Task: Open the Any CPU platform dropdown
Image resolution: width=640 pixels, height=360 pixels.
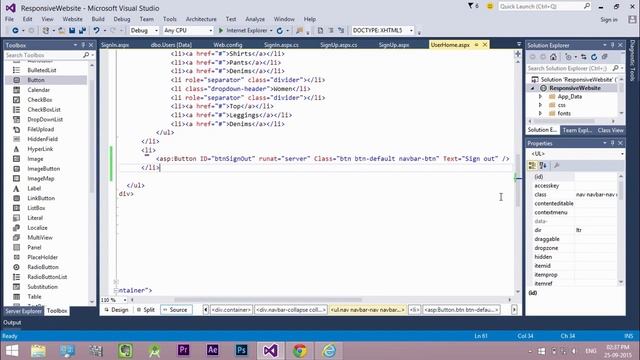Action: tap(211, 31)
